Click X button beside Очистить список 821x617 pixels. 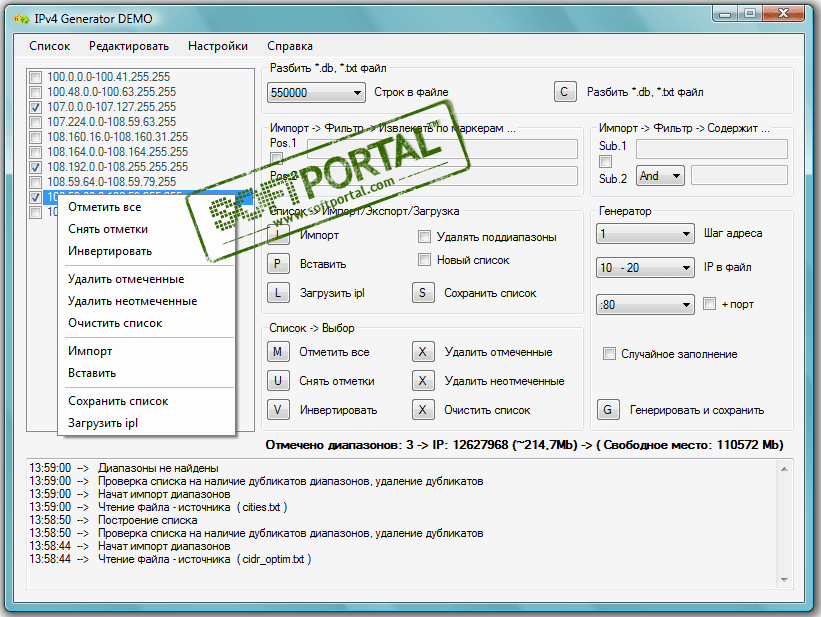click(423, 410)
